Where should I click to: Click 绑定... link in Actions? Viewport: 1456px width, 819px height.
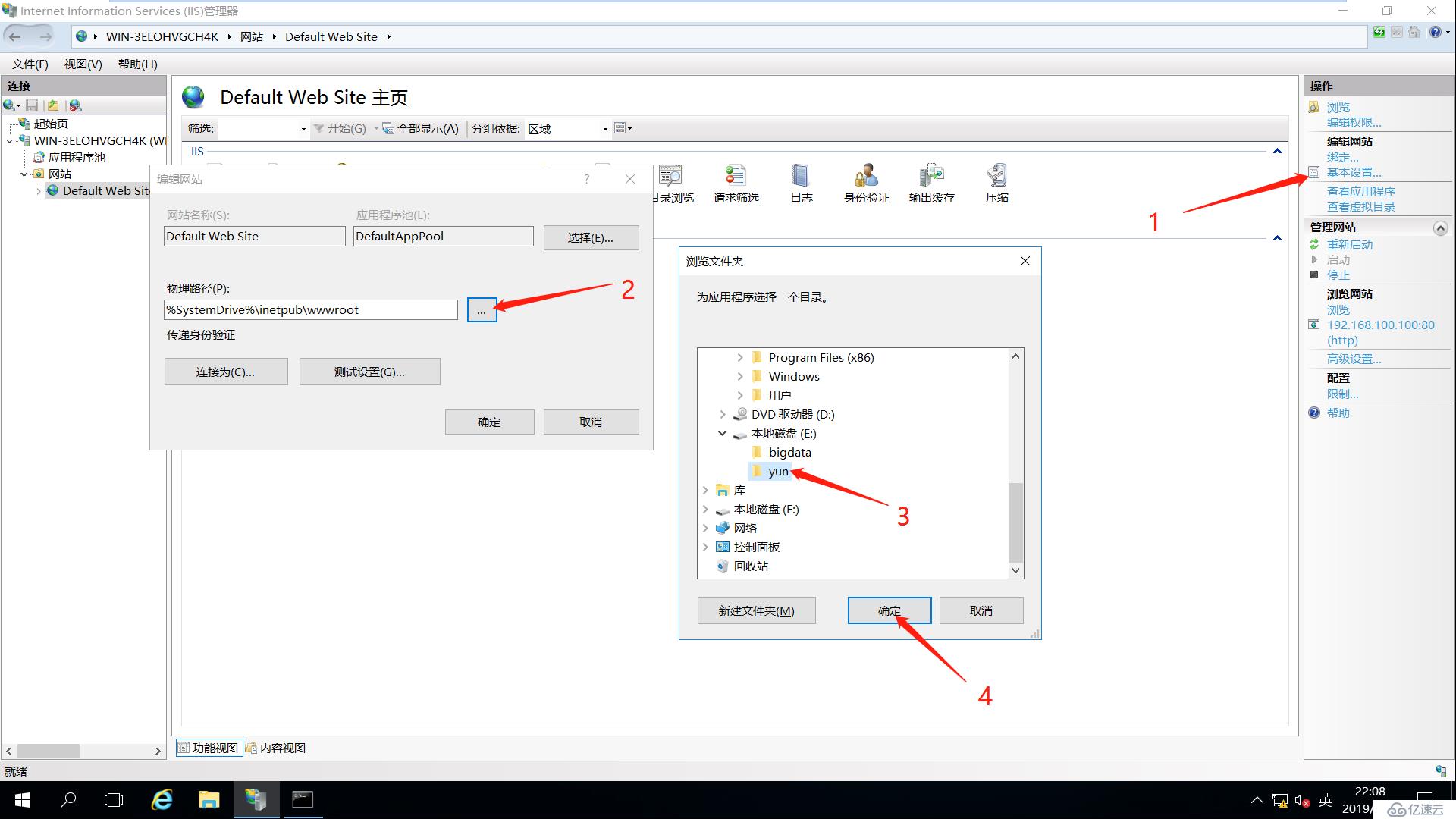coord(1342,158)
